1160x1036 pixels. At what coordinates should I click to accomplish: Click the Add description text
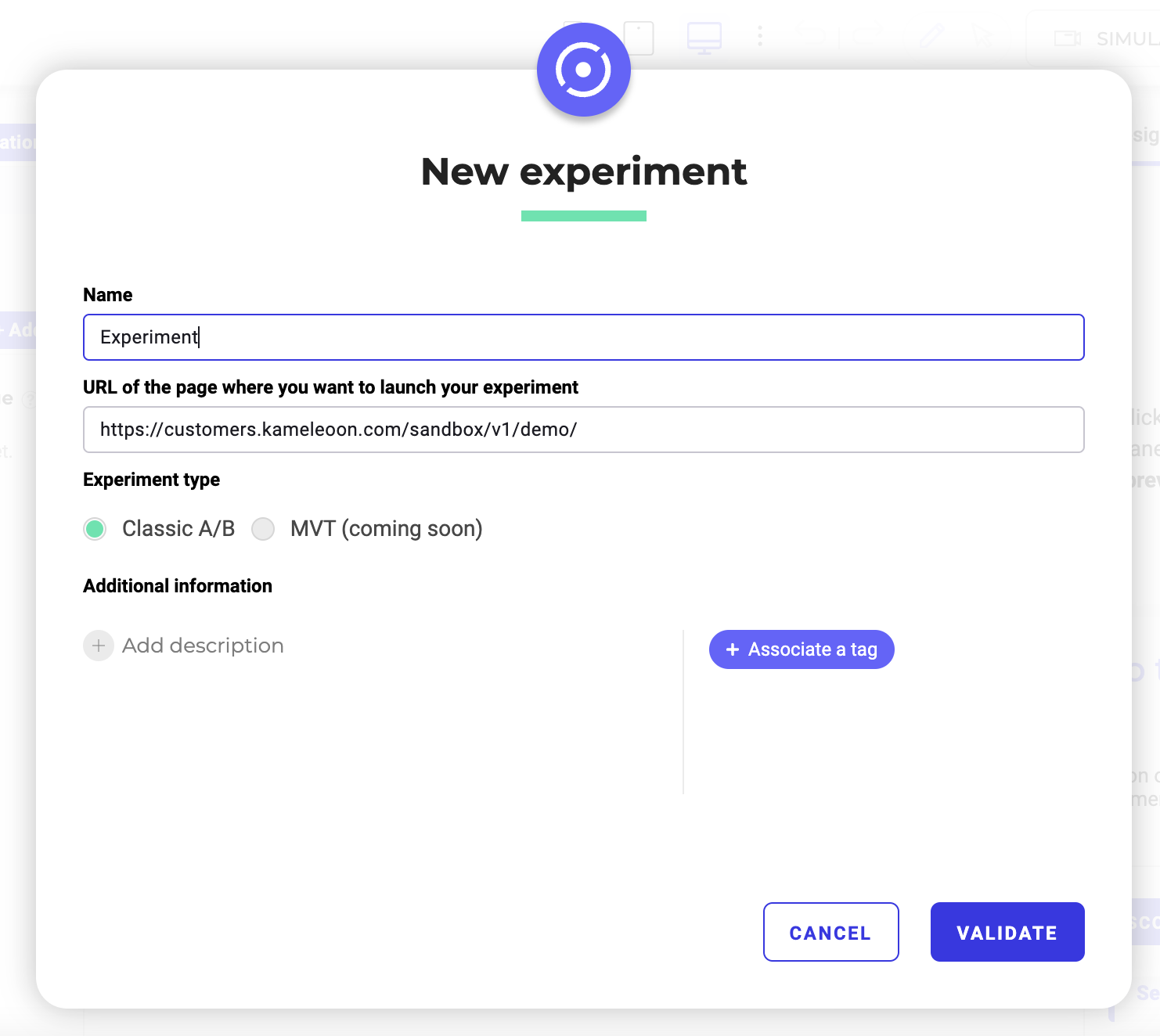coord(203,646)
